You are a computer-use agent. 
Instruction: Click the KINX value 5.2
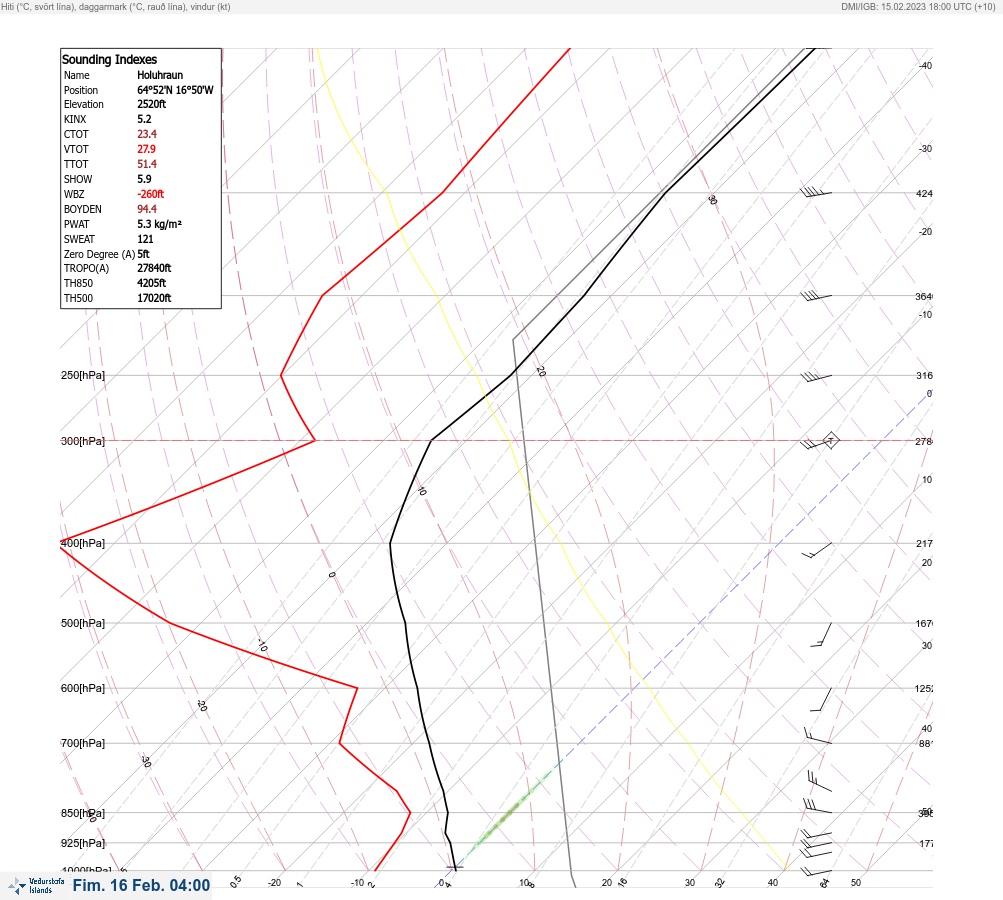pos(145,119)
